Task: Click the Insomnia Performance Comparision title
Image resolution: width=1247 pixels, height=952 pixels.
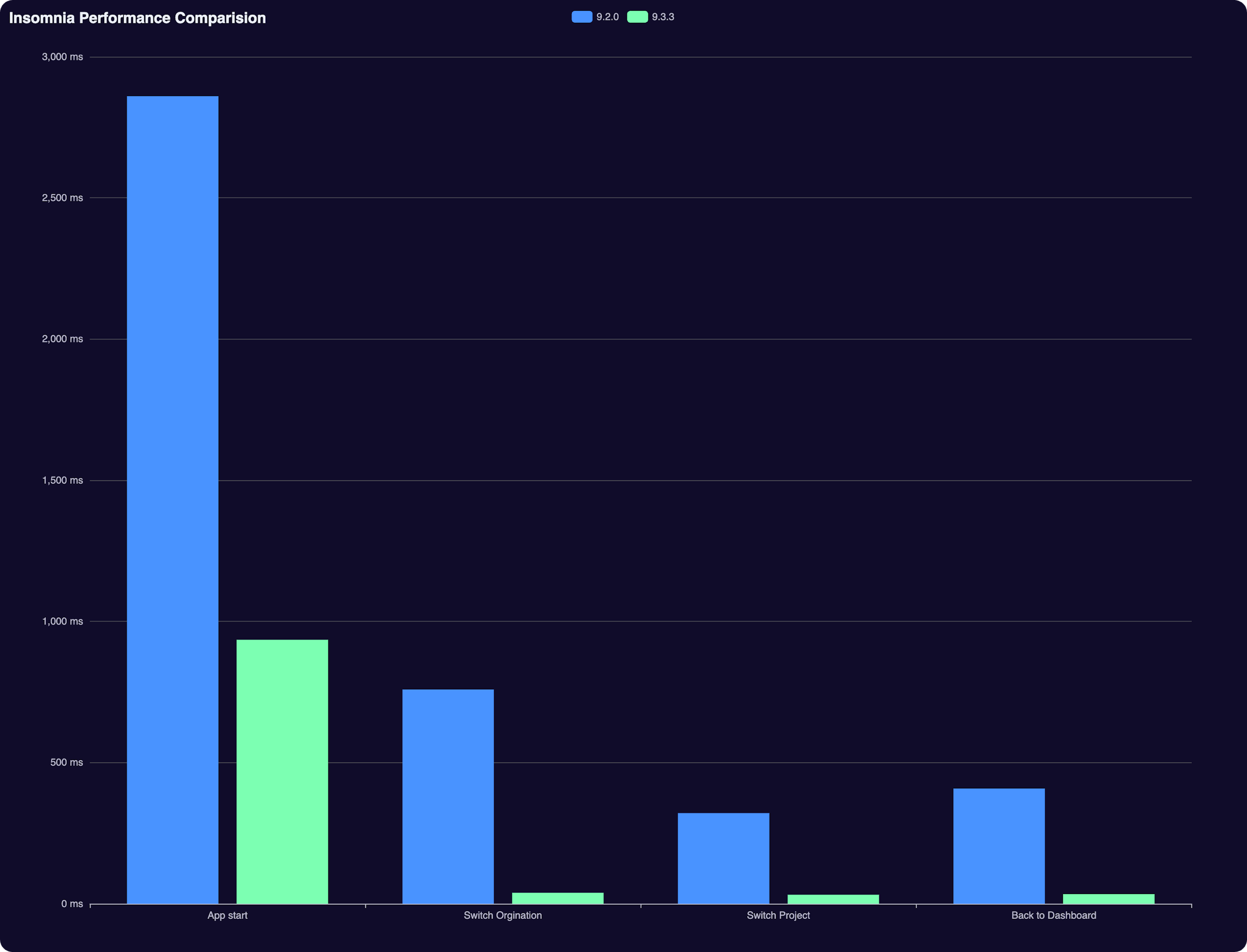Action: click(137, 18)
